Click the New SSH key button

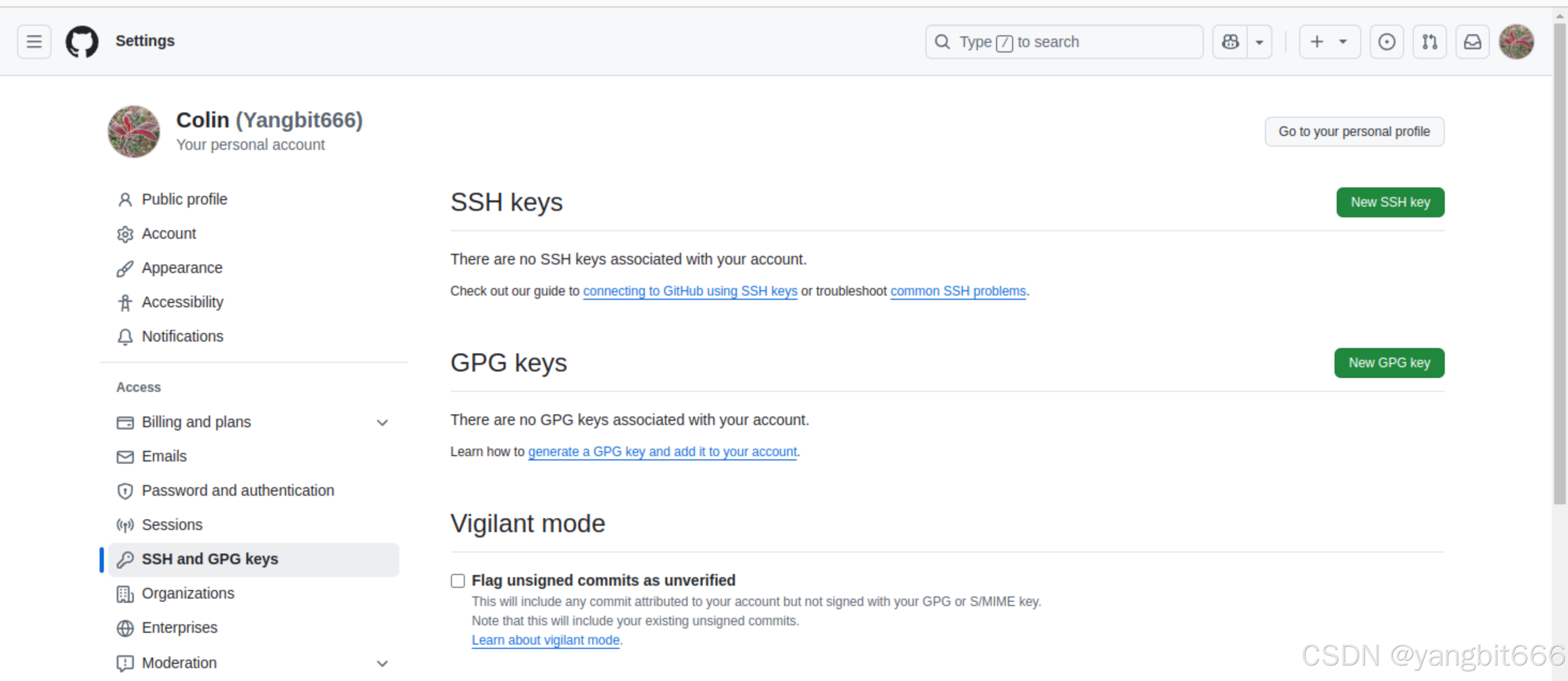[x=1390, y=202]
